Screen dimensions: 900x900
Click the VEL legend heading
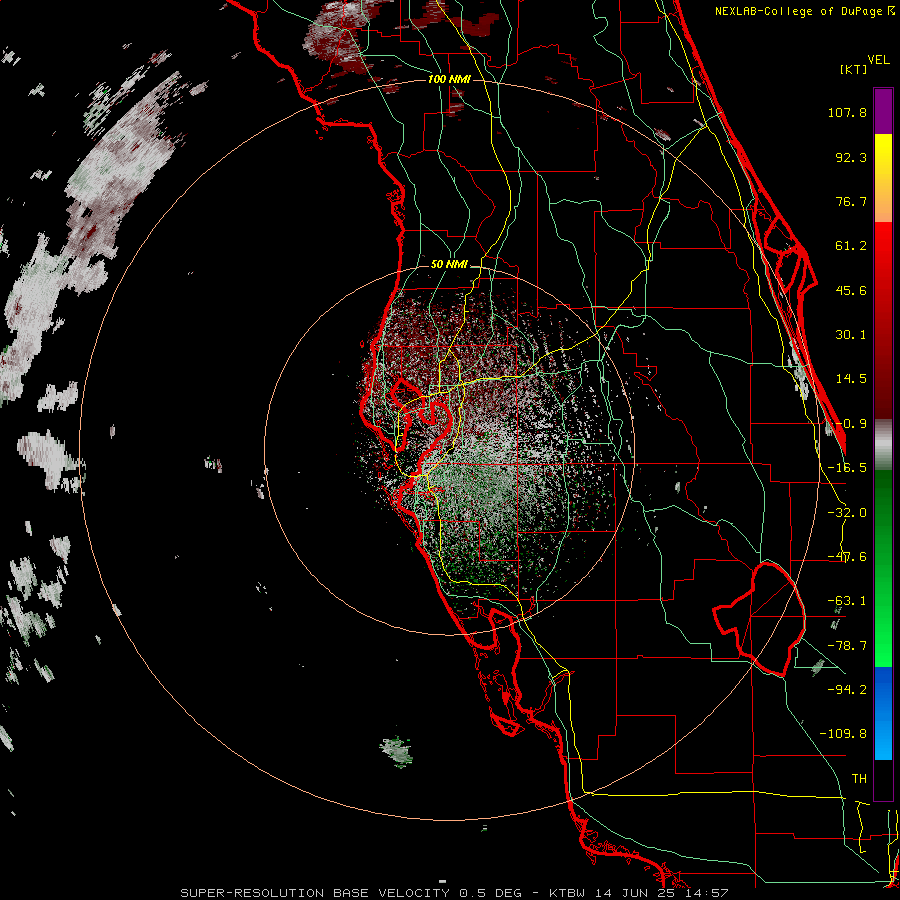(x=878, y=60)
